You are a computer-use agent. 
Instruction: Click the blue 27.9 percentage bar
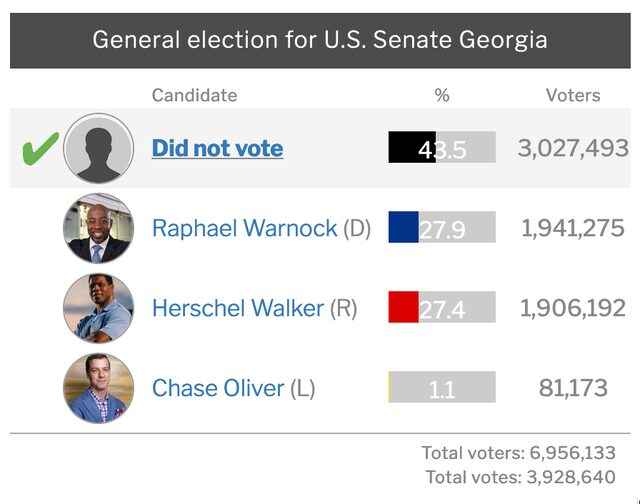tap(442, 227)
